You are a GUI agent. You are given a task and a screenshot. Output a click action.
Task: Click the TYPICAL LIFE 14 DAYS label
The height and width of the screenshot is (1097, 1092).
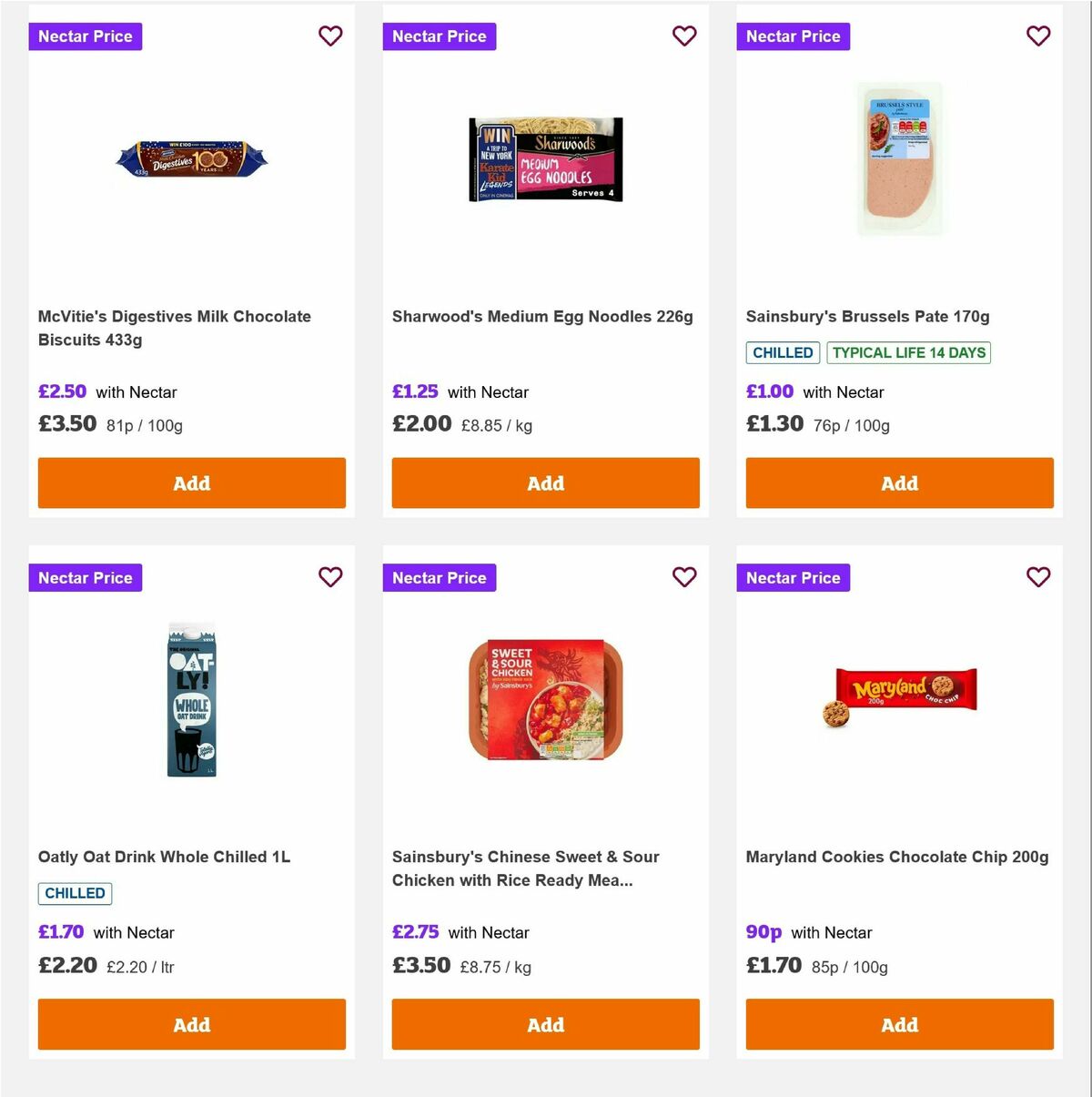[908, 352]
